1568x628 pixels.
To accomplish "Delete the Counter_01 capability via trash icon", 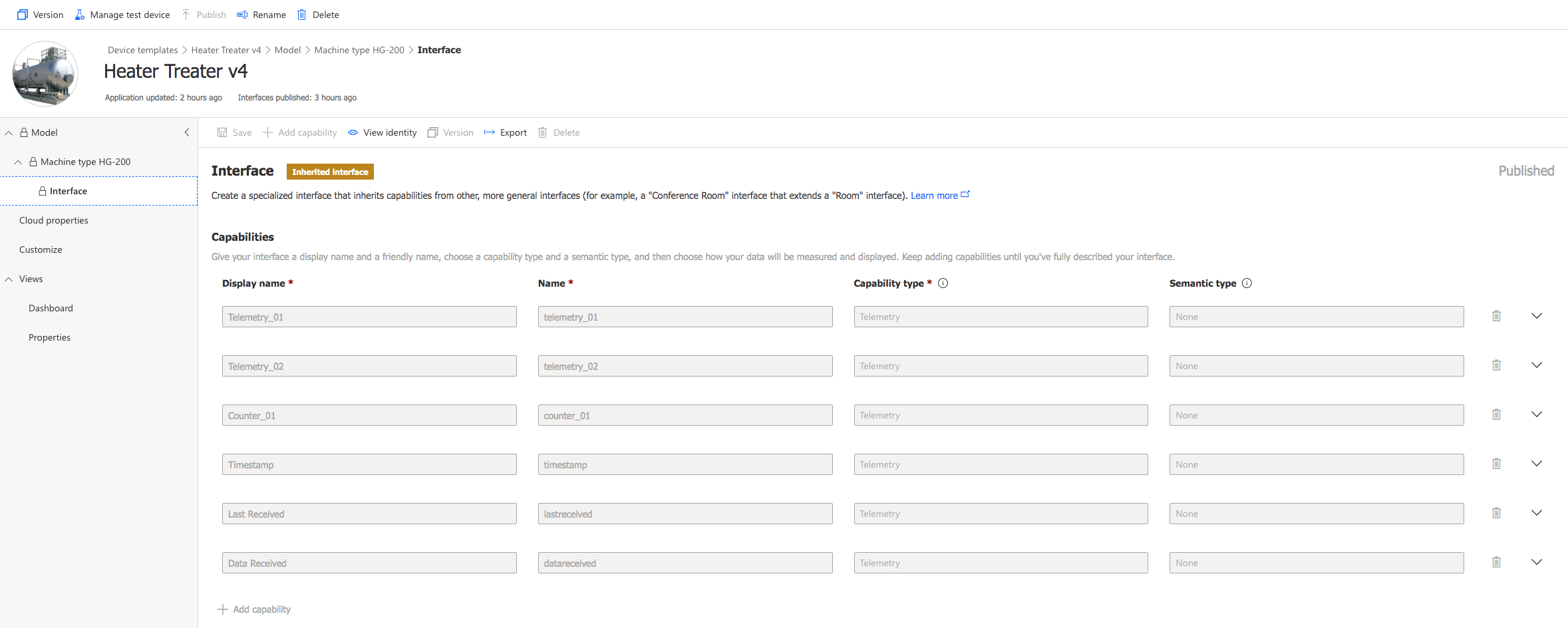I will (x=1496, y=414).
